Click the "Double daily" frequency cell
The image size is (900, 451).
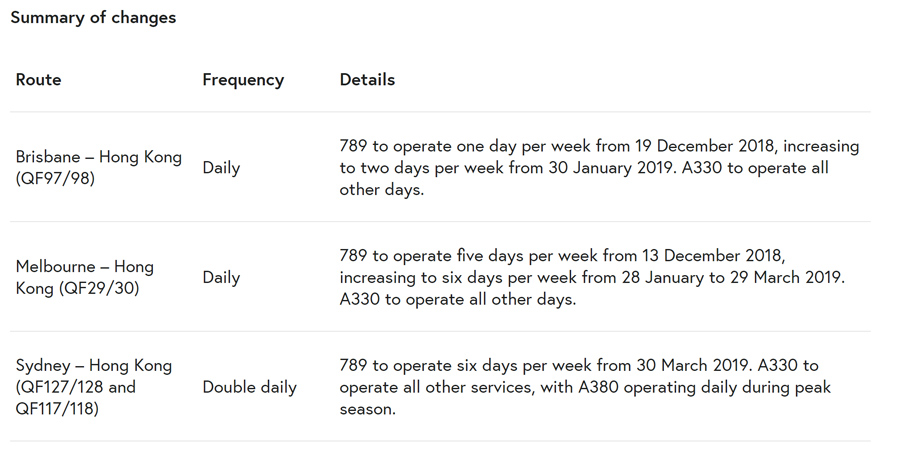(249, 387)
